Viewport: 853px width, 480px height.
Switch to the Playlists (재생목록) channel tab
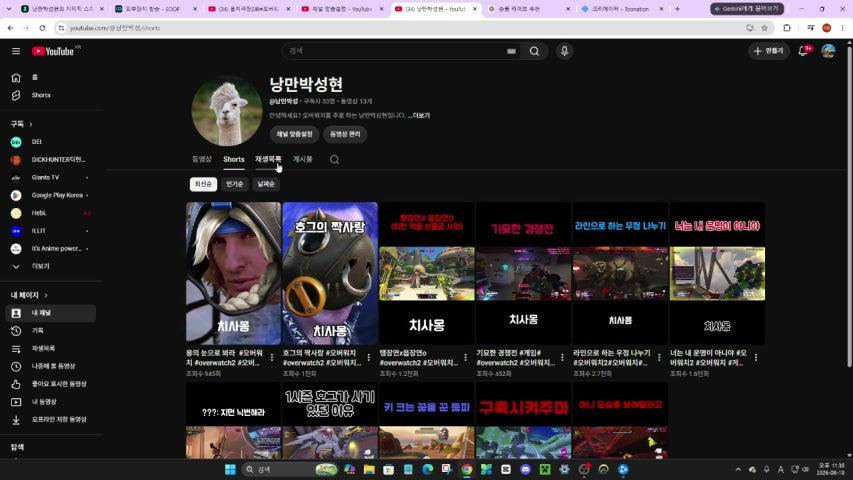(268, 159)
